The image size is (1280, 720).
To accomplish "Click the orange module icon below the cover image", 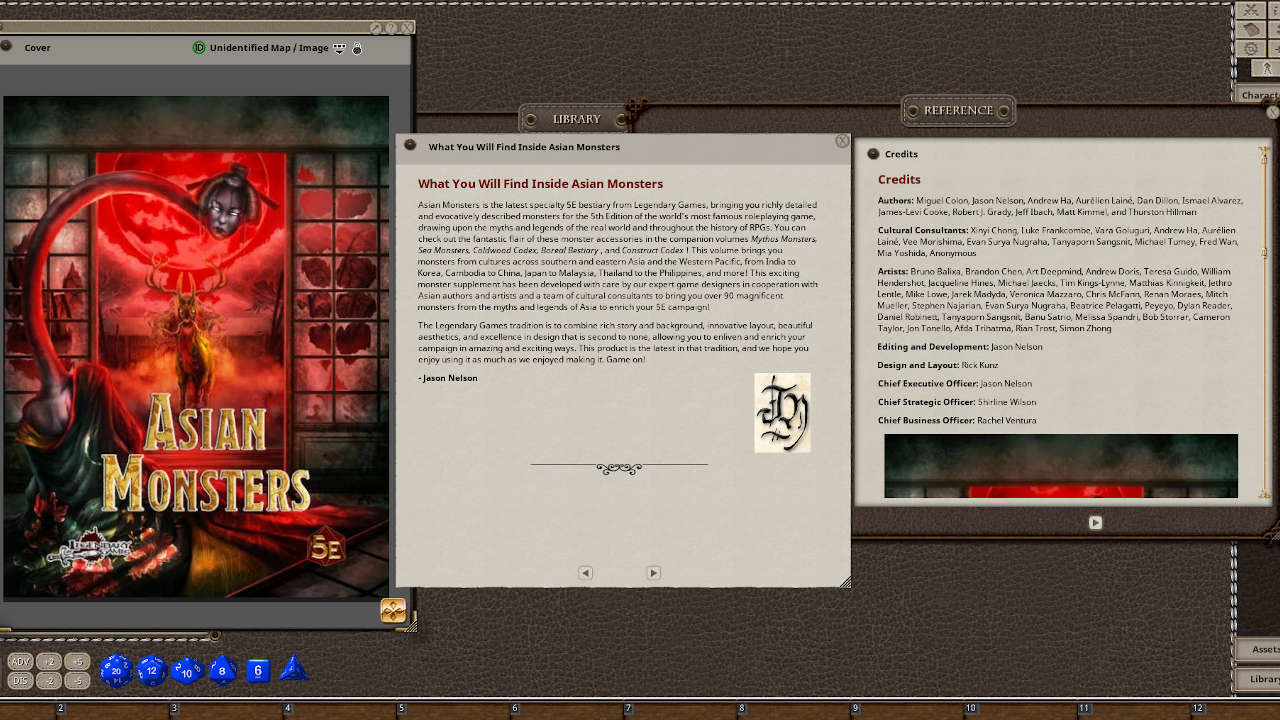I will [392, 609].
